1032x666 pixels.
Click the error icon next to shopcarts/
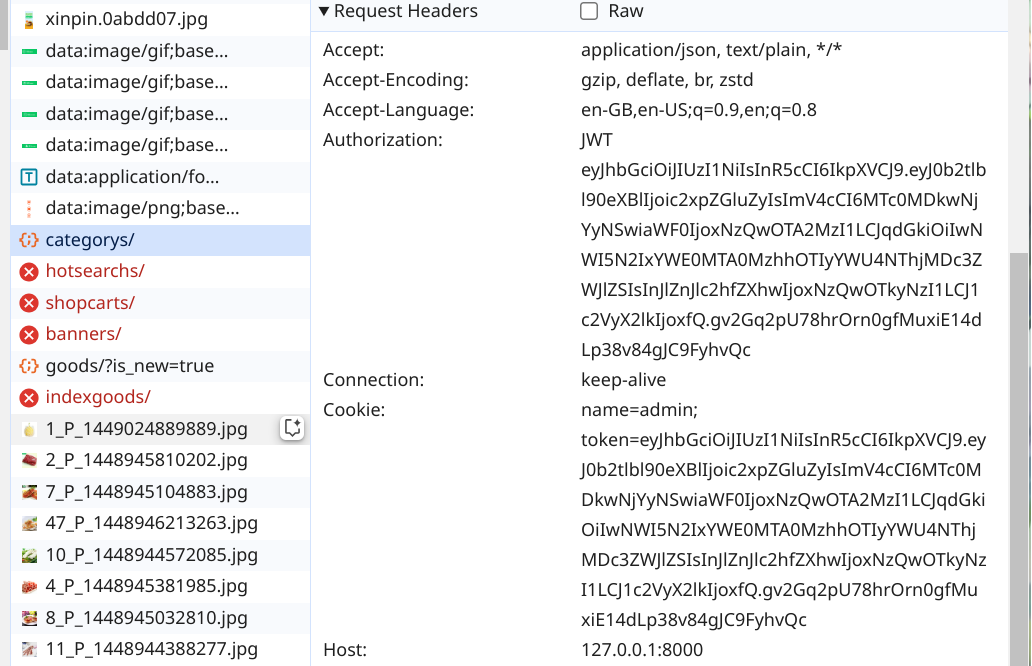(29, 303)
